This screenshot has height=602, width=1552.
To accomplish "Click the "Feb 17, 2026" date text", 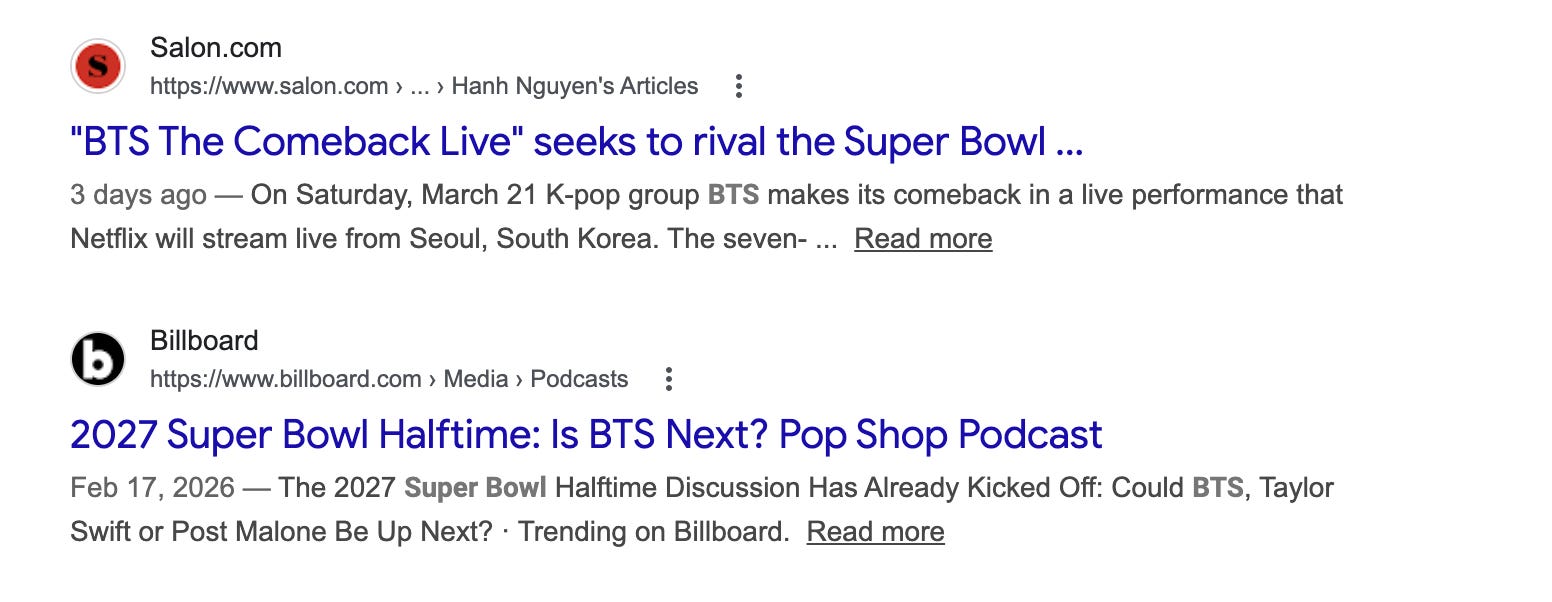I will [x=152, y=487].
